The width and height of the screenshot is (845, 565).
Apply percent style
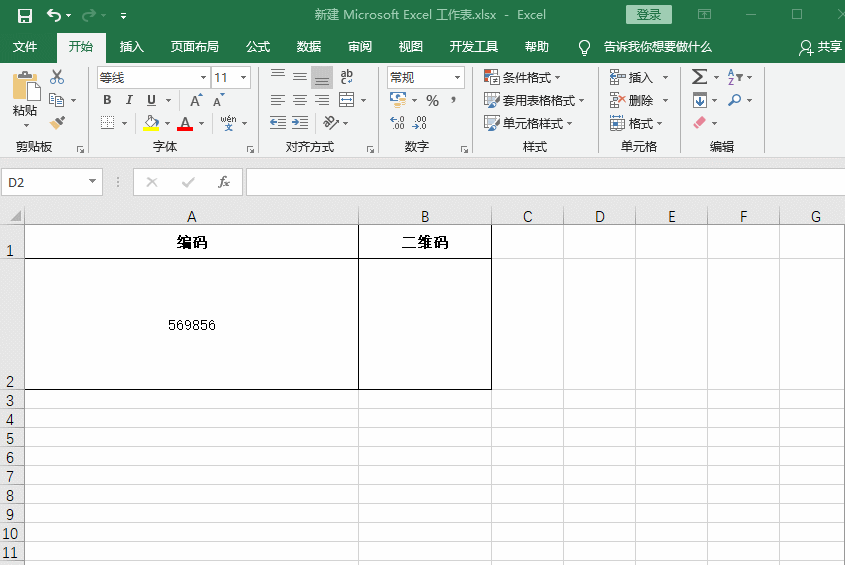coord(432,100)
